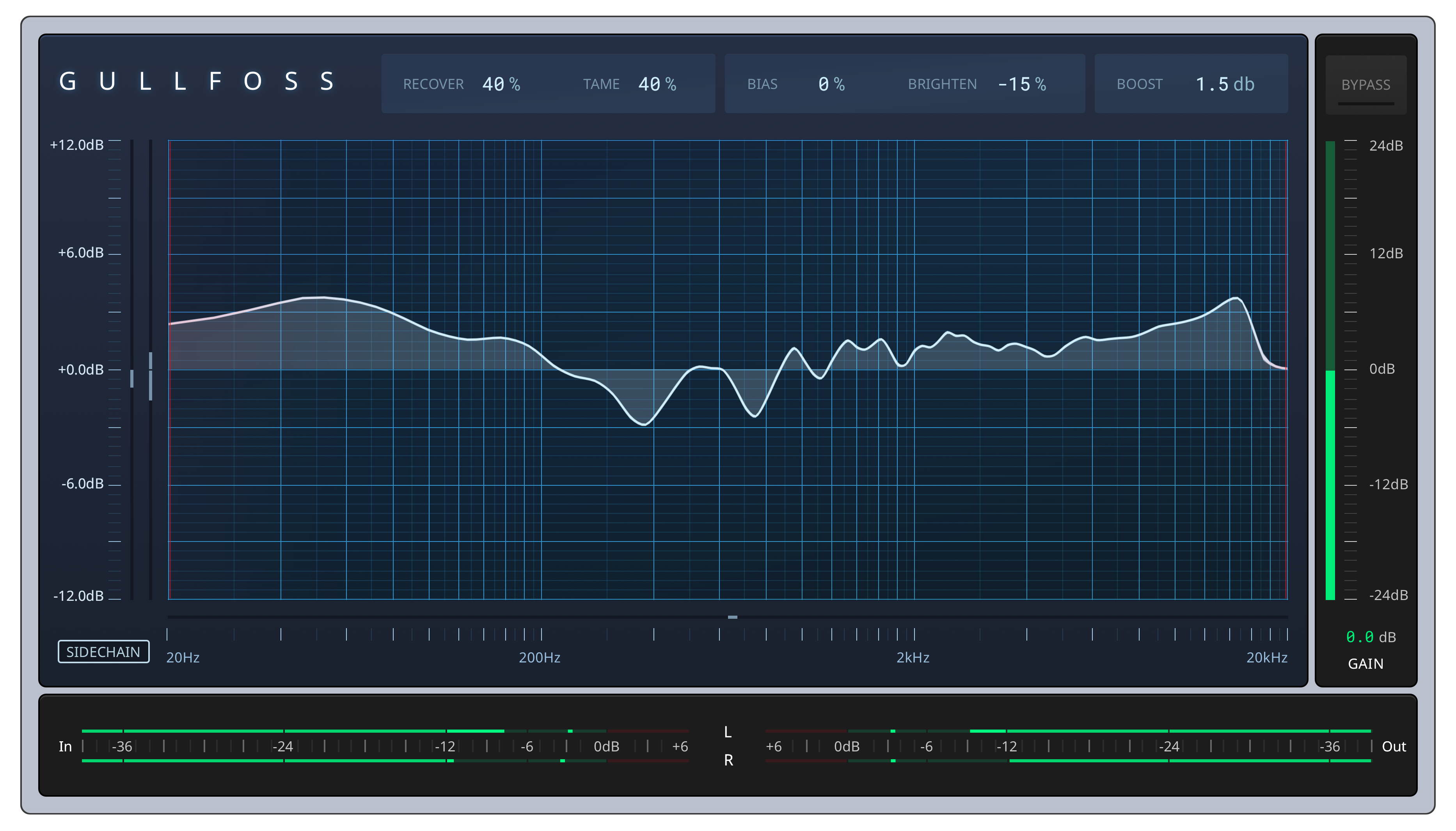Click the GULLFOSS logo title
This screenshot has width=1456, height=831.
(197, 82)
